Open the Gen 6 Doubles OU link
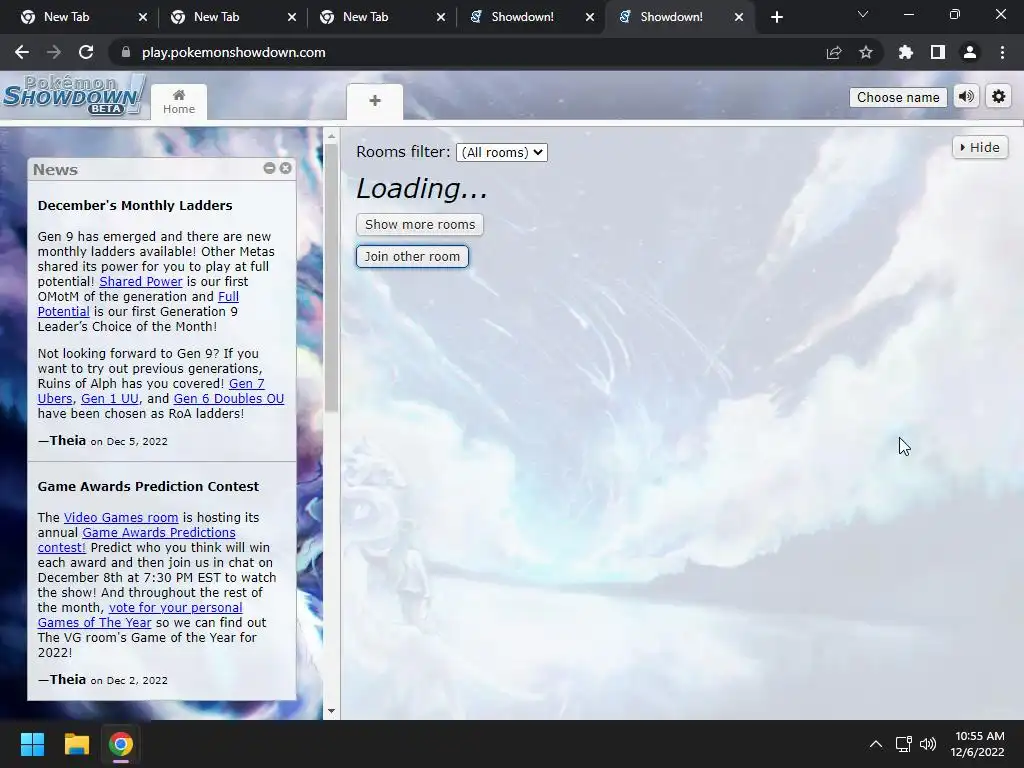Image resolution: width=1024 pixels, height=768 pixels. pos(229,398)
